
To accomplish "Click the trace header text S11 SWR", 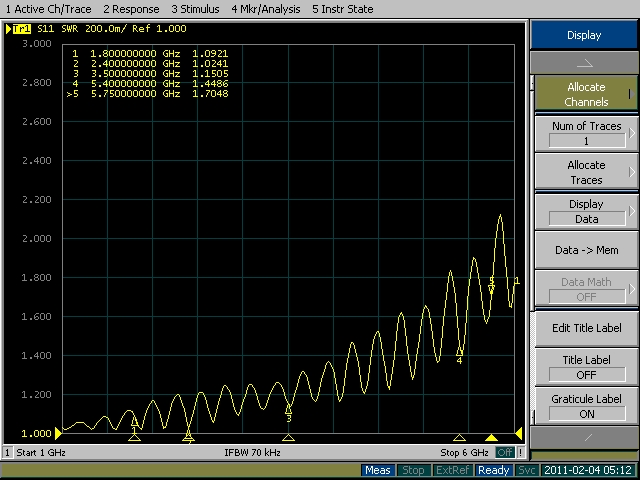I will point(58,29).
